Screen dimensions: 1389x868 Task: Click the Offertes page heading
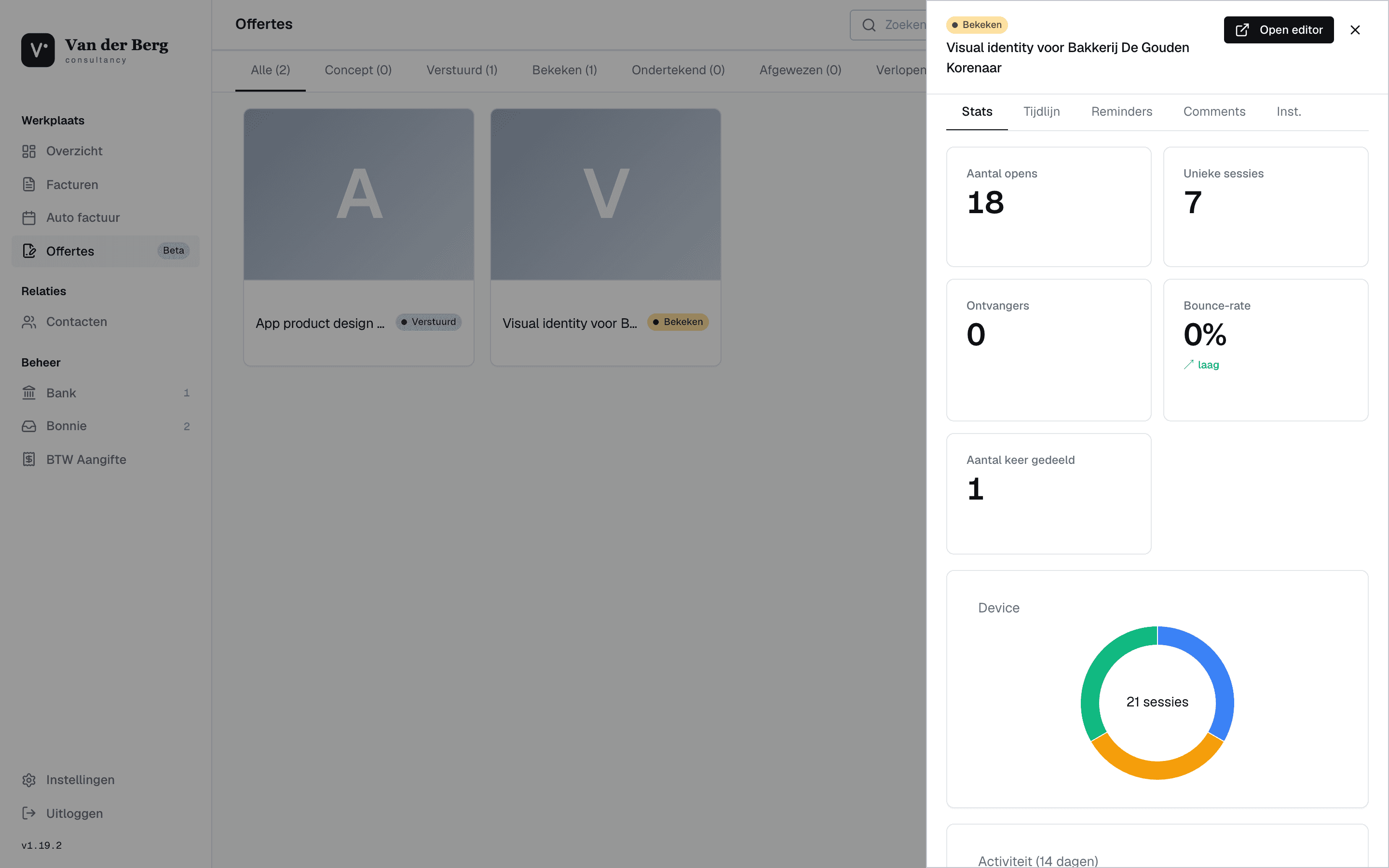[264, 24]
